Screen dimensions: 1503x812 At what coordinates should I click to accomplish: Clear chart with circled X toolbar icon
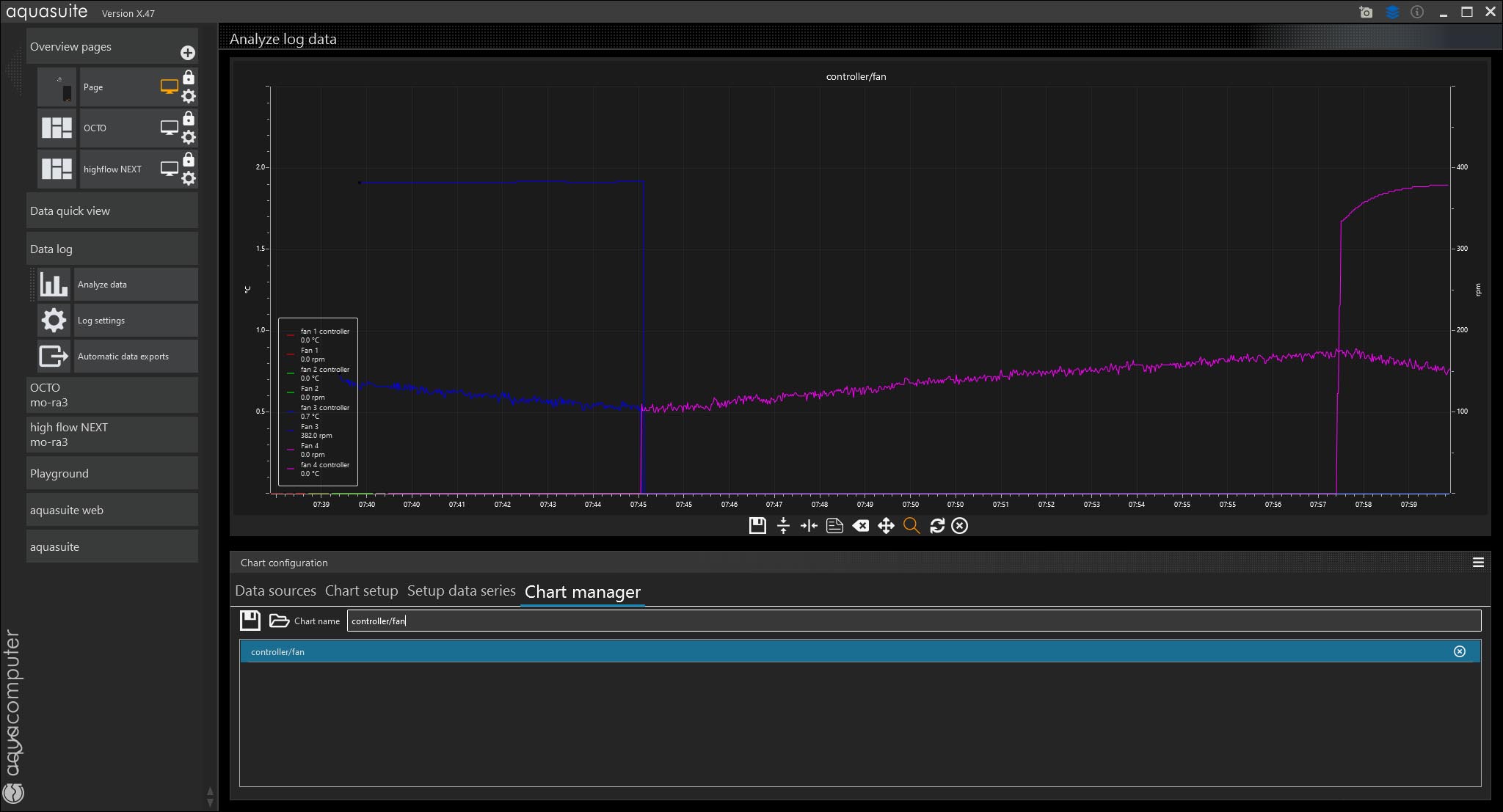point(959,525)
